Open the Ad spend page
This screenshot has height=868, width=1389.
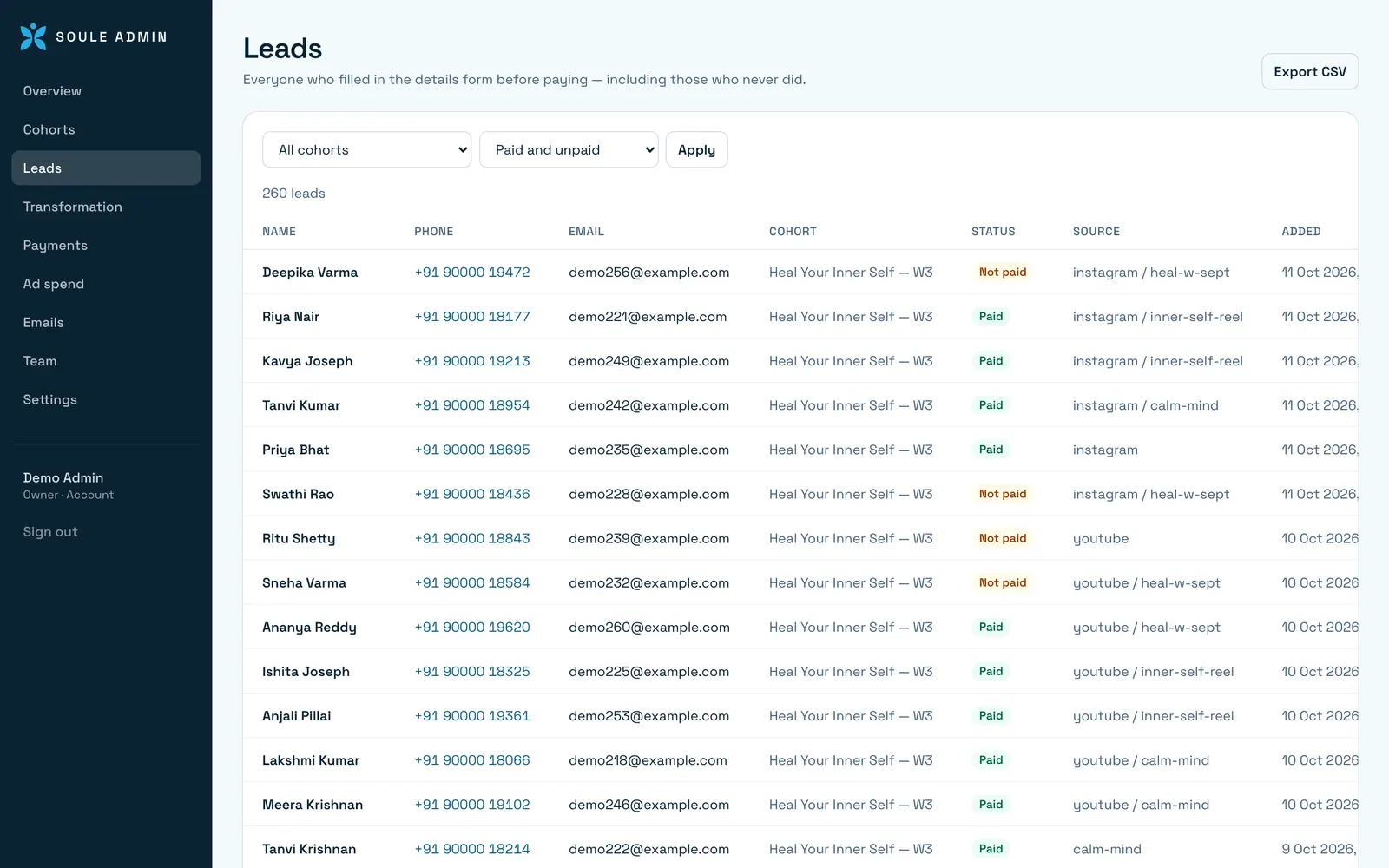[106, 284]
